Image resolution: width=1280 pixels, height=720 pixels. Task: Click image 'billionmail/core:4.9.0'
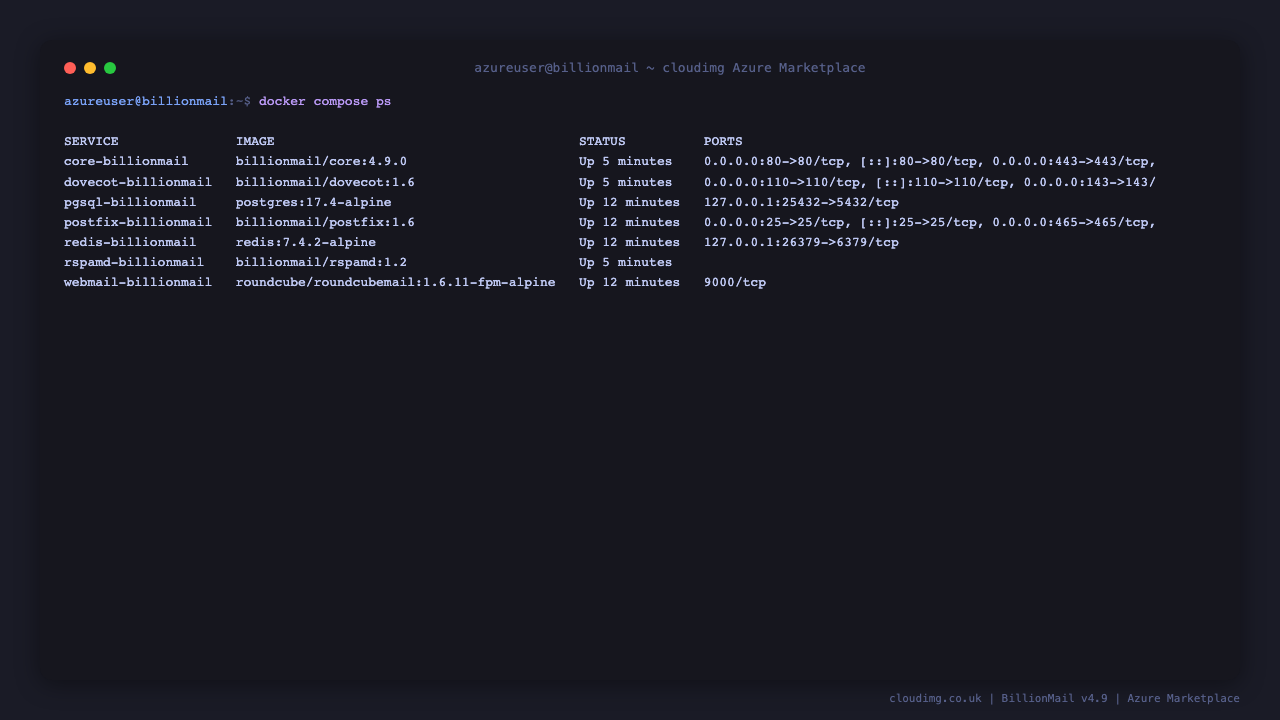pos(321,161)
